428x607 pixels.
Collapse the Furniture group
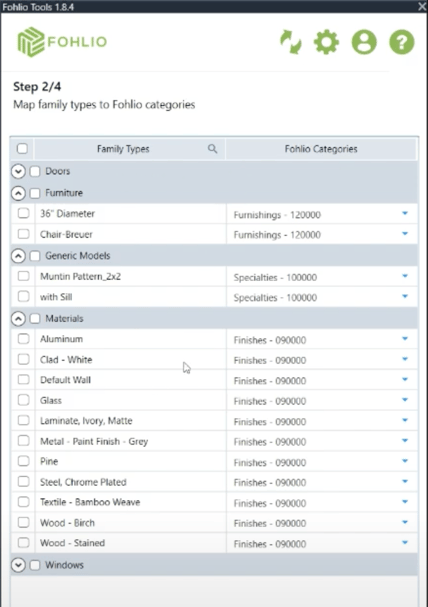[x=18, y=193]
